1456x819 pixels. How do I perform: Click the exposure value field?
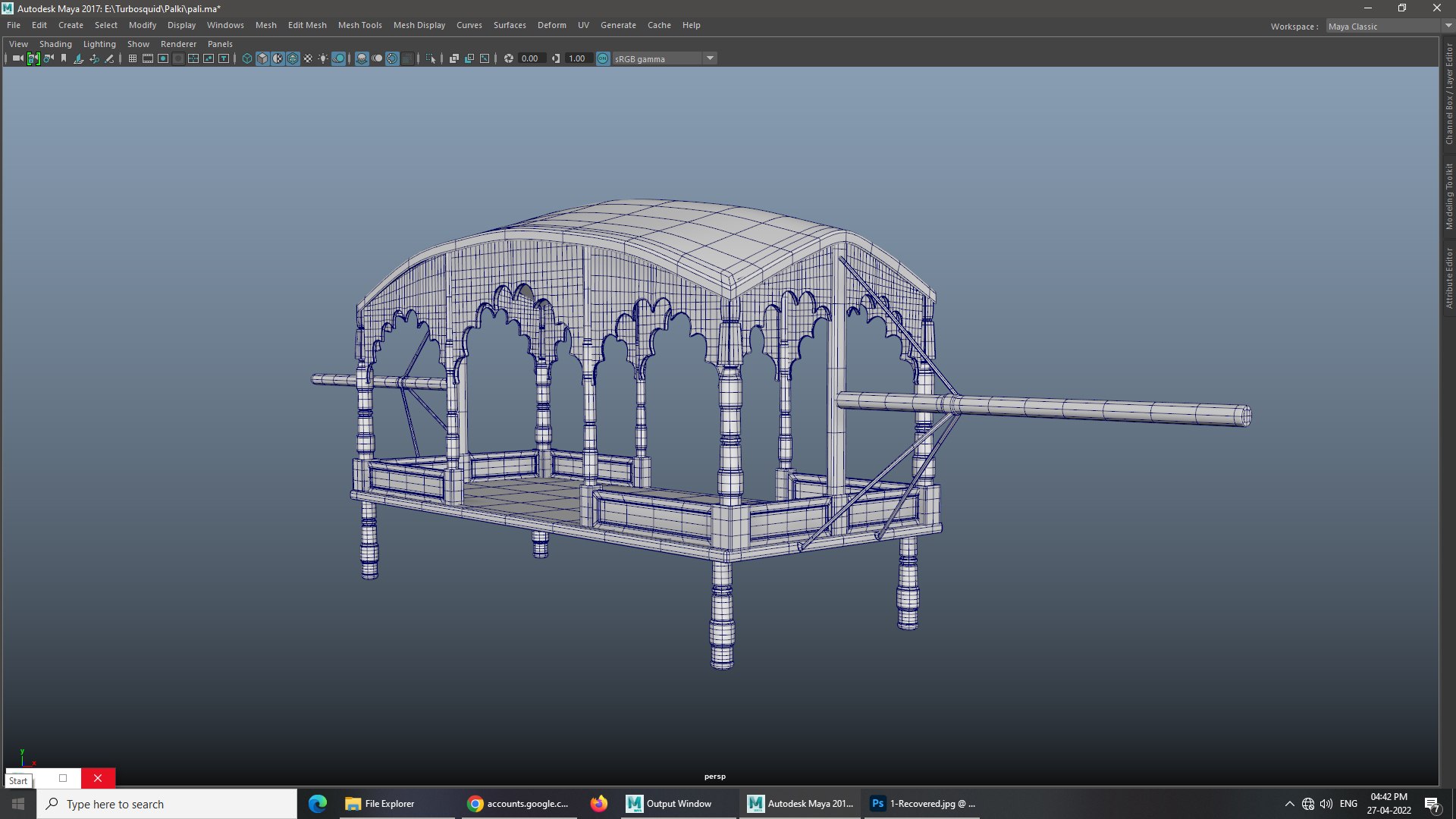coord(531,58)
